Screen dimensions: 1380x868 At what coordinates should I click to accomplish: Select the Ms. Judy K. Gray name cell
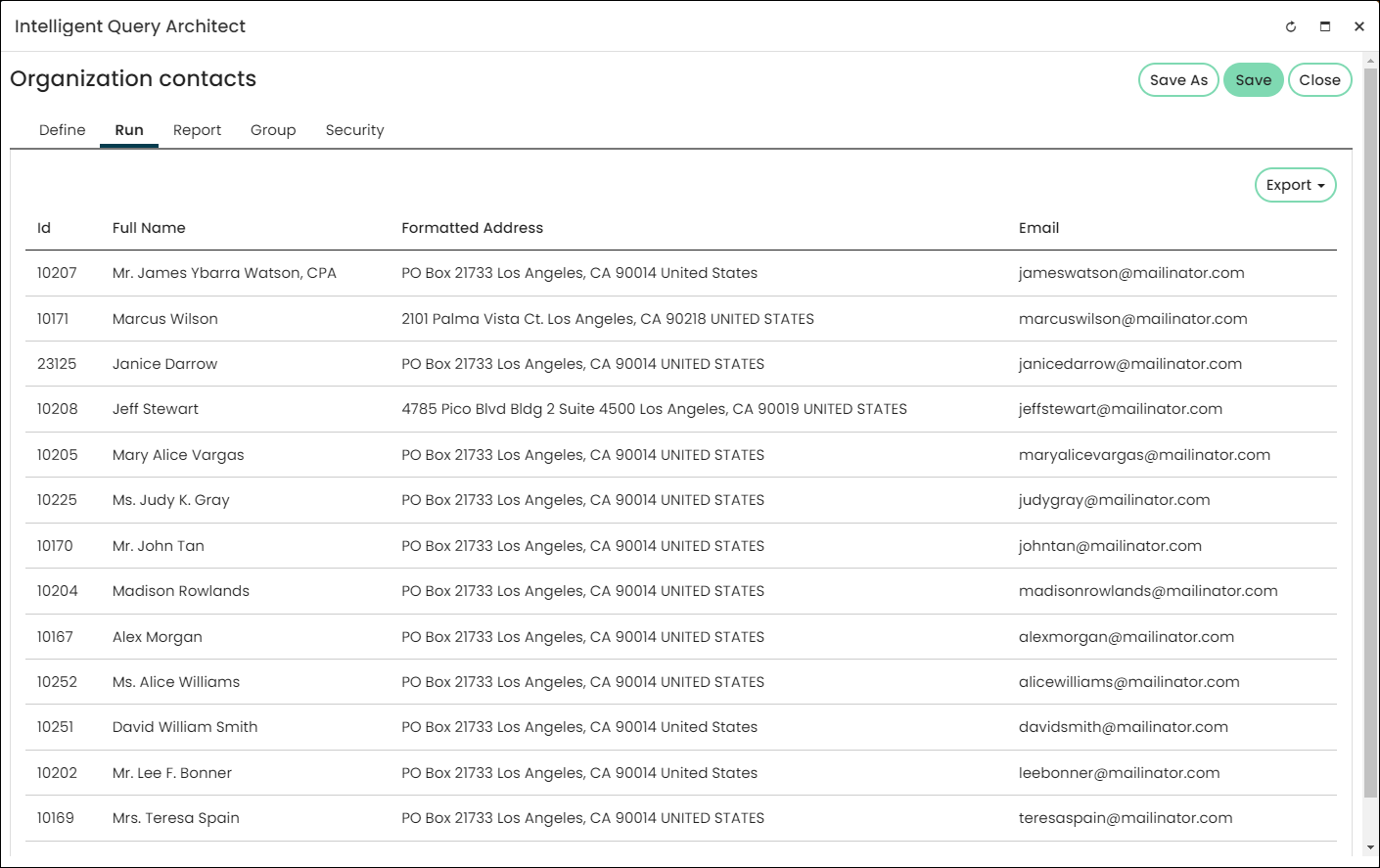pyautogui.click(x=171, y=500)
